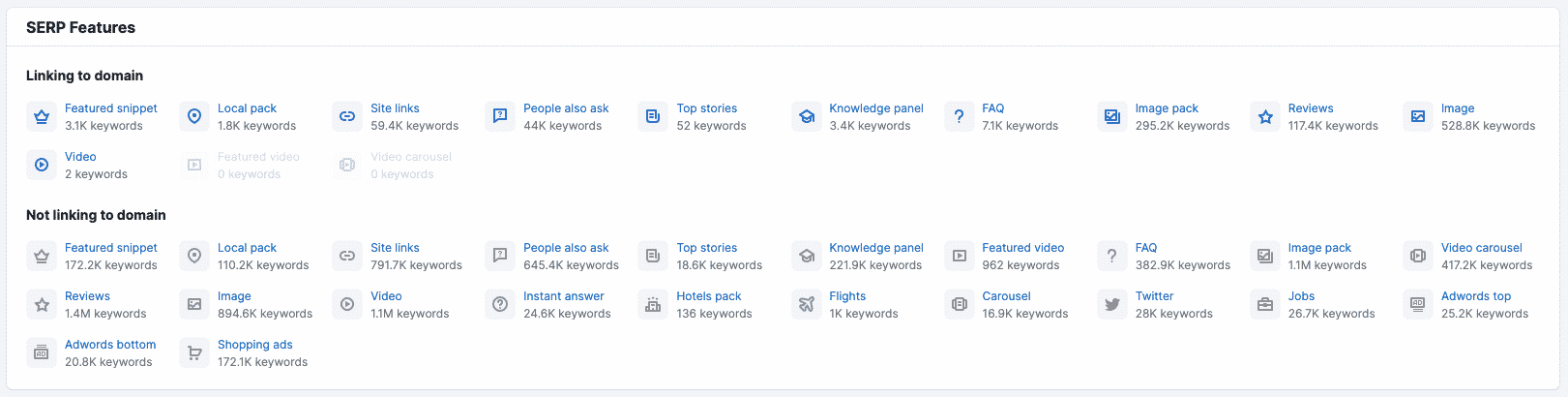This screenshot has height=397, width=1568.
Task: Click the Reviews star icon under Not linking to domain
Action: 42,305
